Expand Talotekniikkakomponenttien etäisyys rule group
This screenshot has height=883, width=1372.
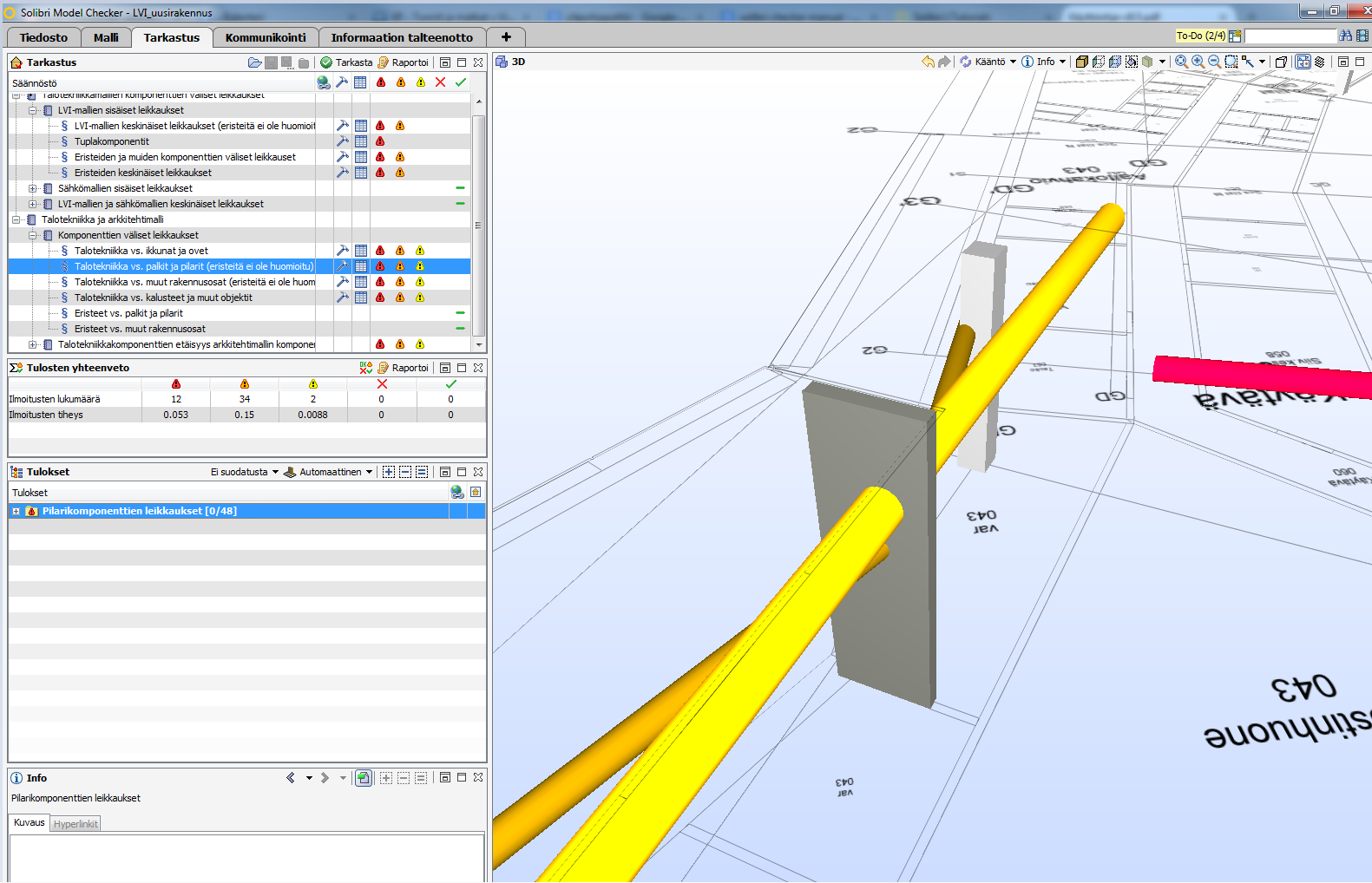tap(33, 344)
